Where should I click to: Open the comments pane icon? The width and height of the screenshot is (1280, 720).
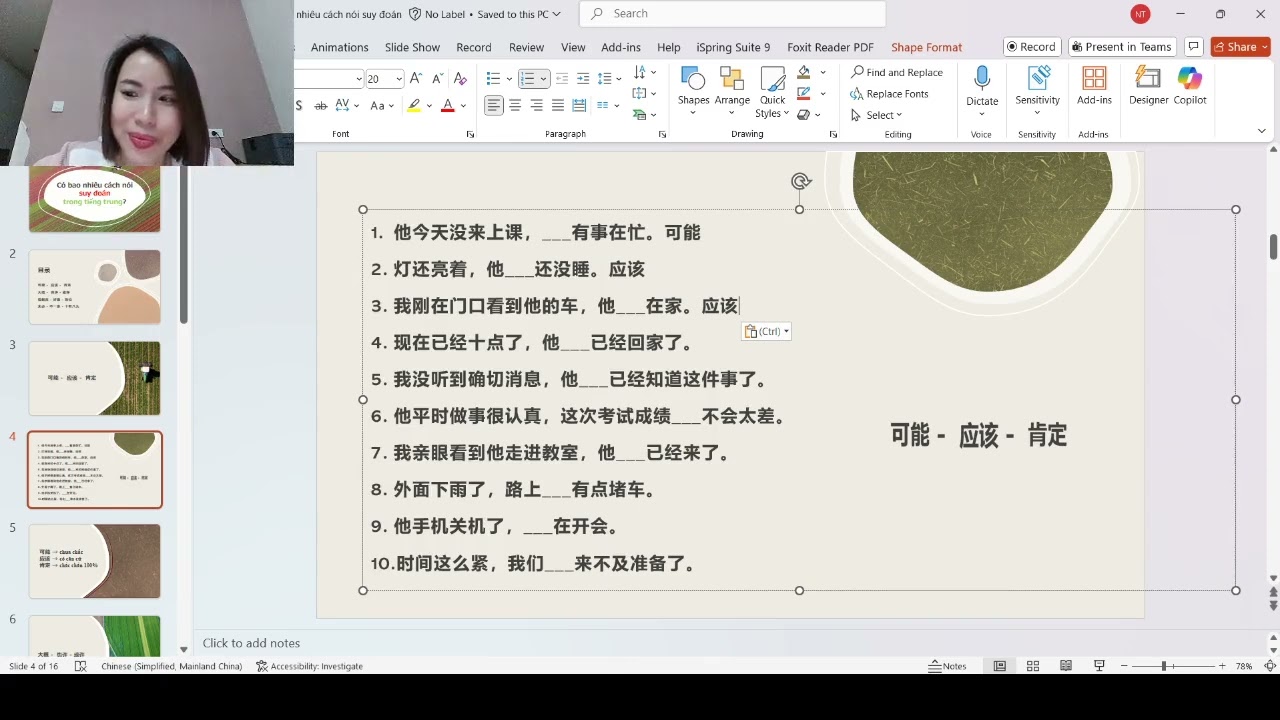coord(1192,47)
